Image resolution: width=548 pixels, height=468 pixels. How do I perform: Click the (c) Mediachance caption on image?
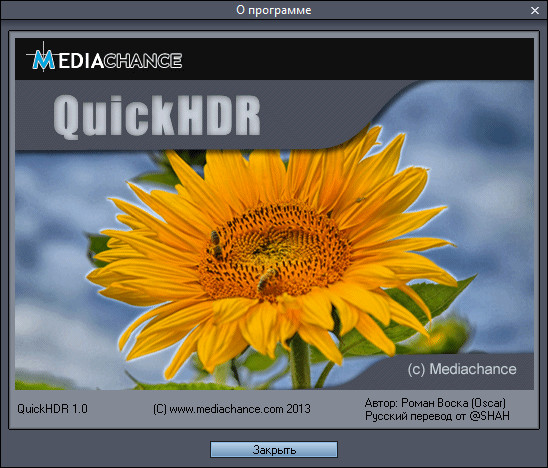(x=462, y=369)
